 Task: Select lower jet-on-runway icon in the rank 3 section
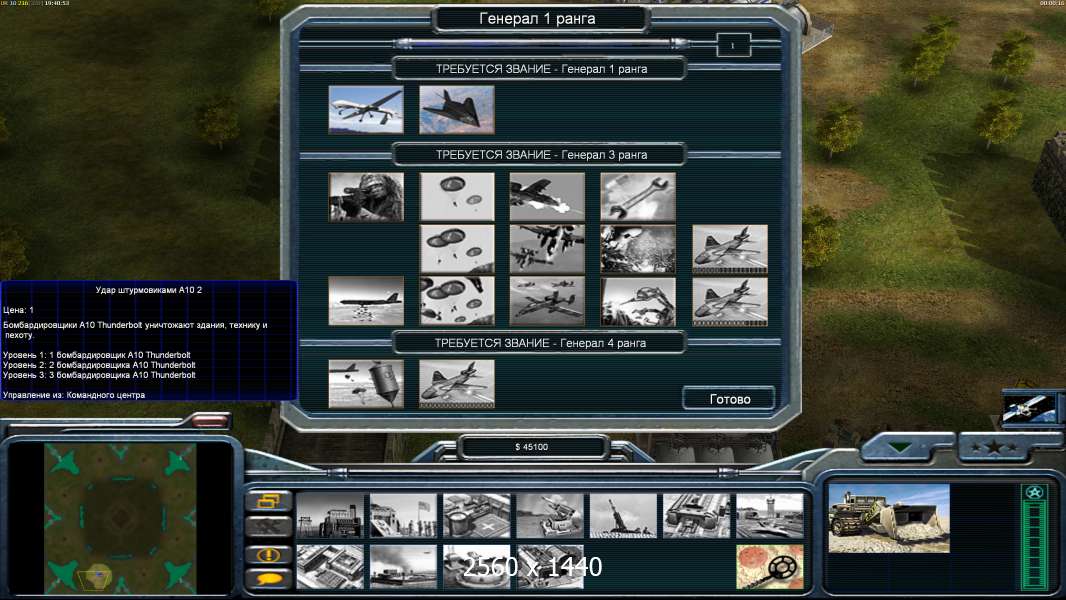pos(730,301)
